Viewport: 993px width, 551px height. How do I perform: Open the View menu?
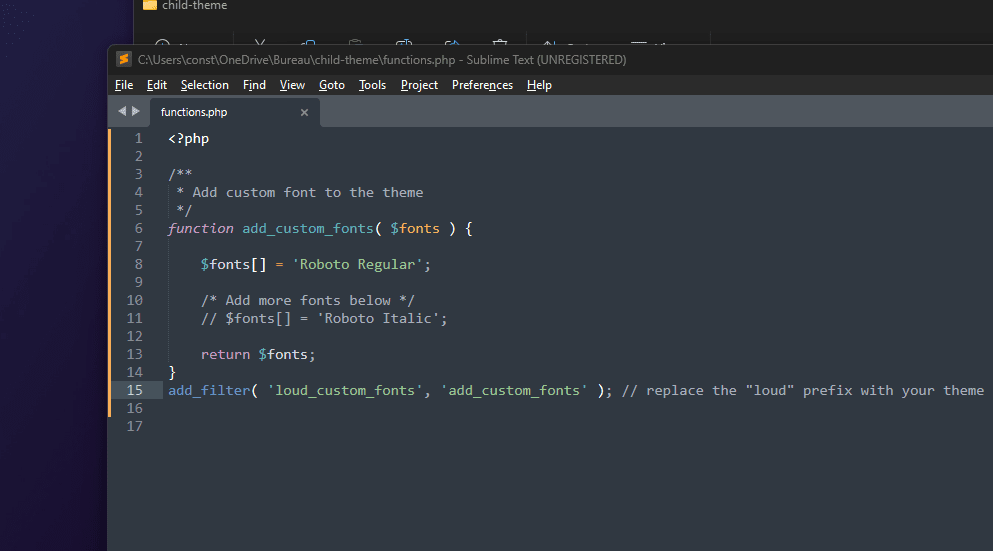coord(292,85)
